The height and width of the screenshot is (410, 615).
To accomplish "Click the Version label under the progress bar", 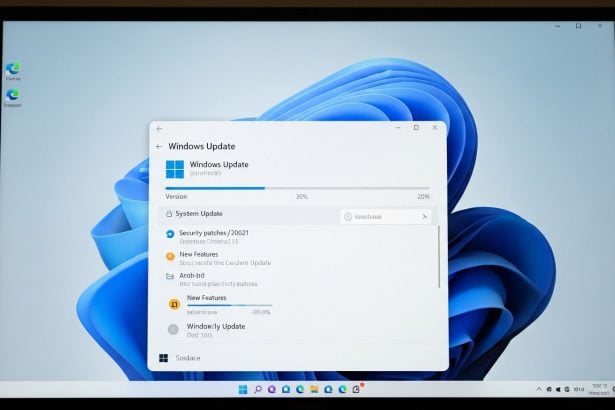I will coord(176,197).
